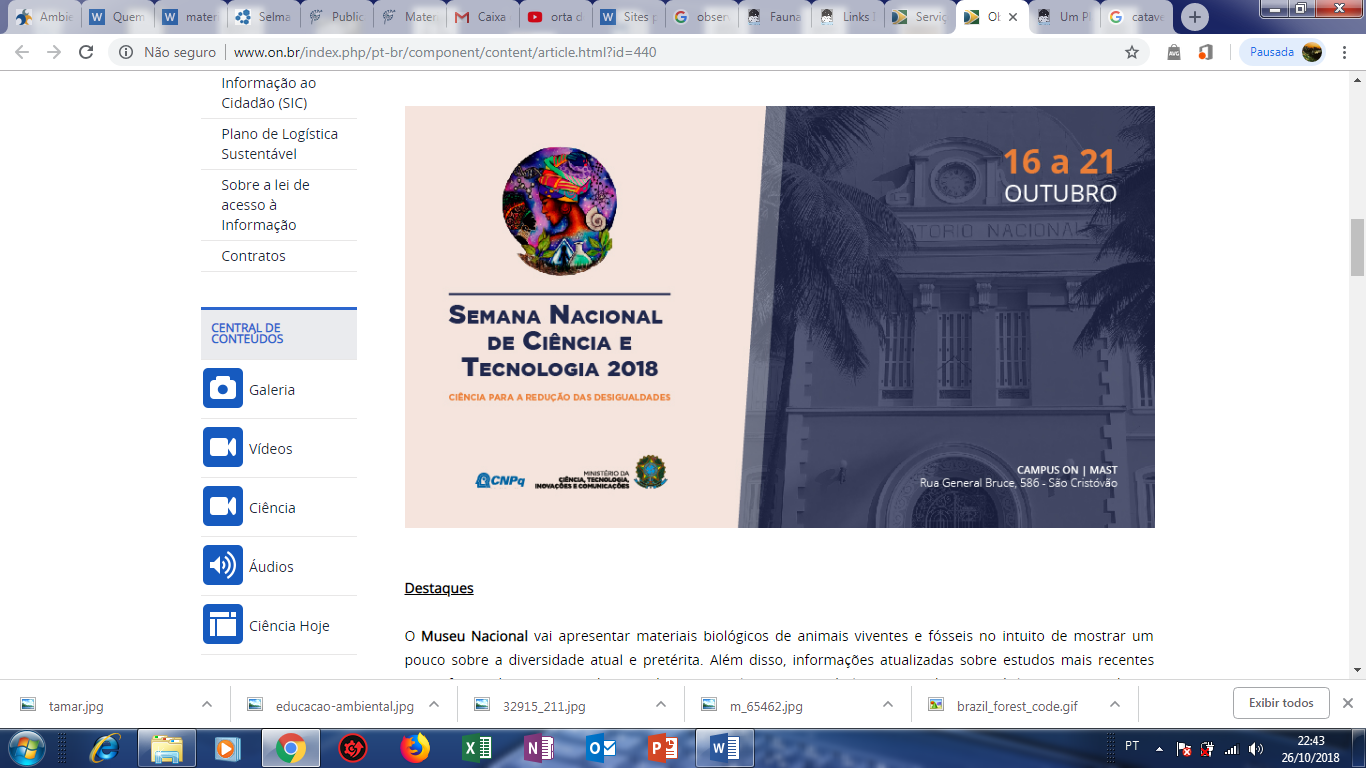Open the Galeria camera icon

point(223,389)
